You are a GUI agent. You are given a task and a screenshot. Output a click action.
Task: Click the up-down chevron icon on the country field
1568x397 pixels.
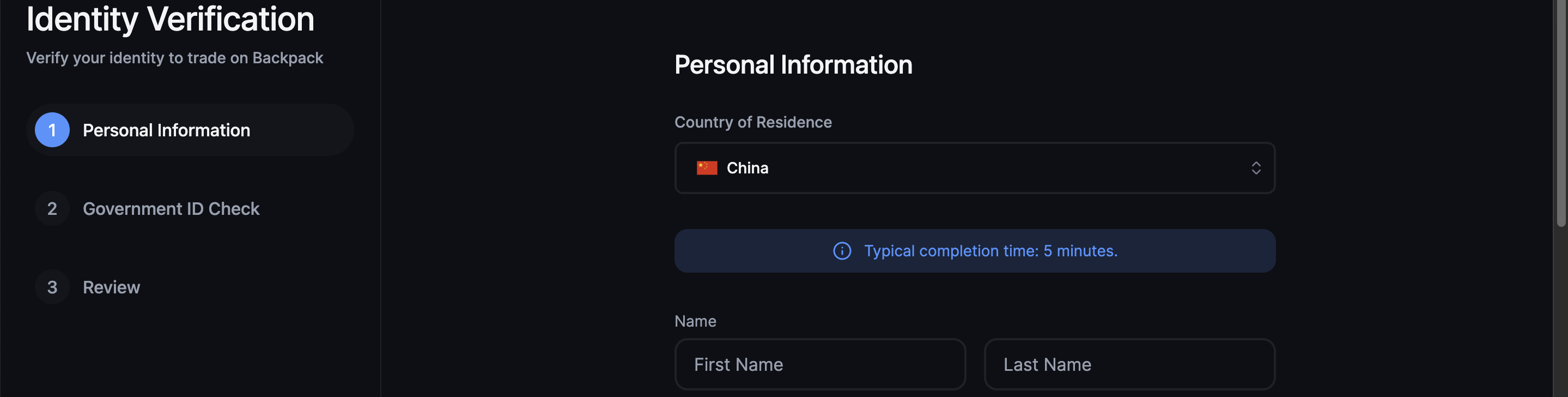1256,168
